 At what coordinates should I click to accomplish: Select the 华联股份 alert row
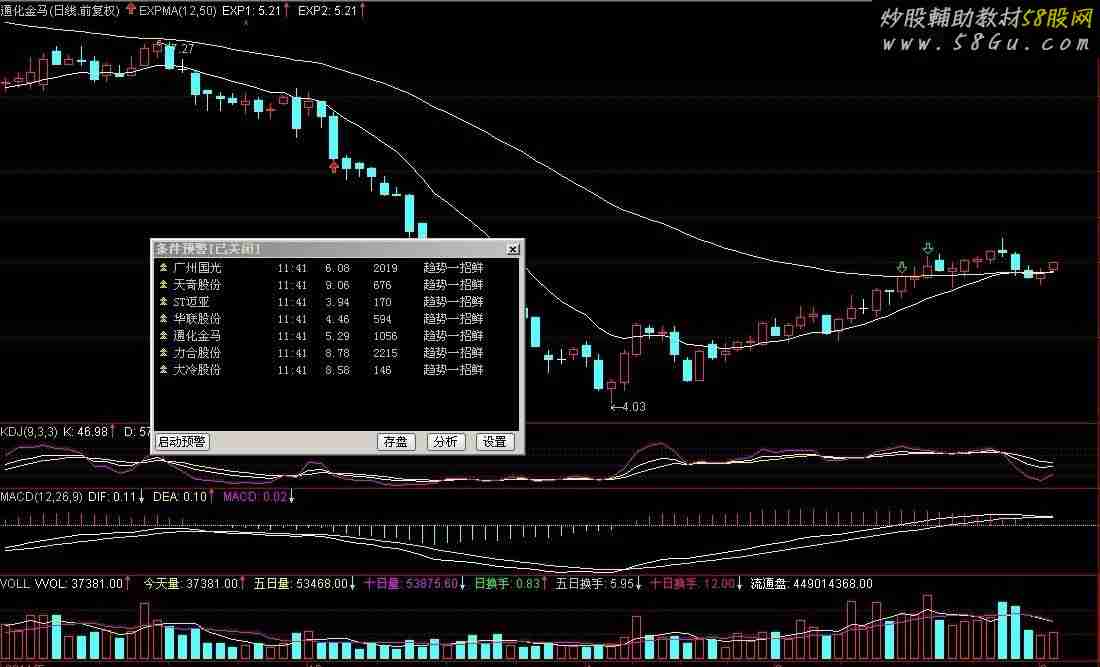(337, 318)
